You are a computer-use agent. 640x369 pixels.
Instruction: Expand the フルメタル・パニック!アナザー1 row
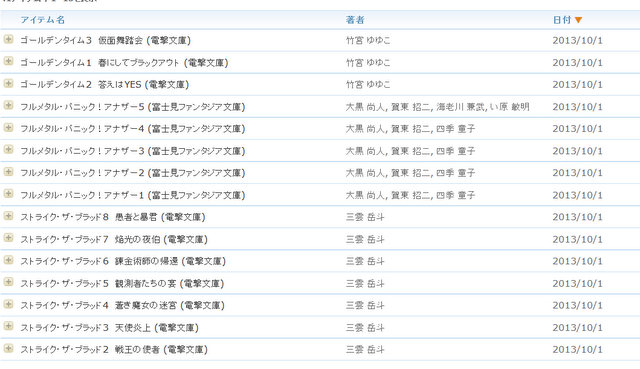(x=8, y=193)
